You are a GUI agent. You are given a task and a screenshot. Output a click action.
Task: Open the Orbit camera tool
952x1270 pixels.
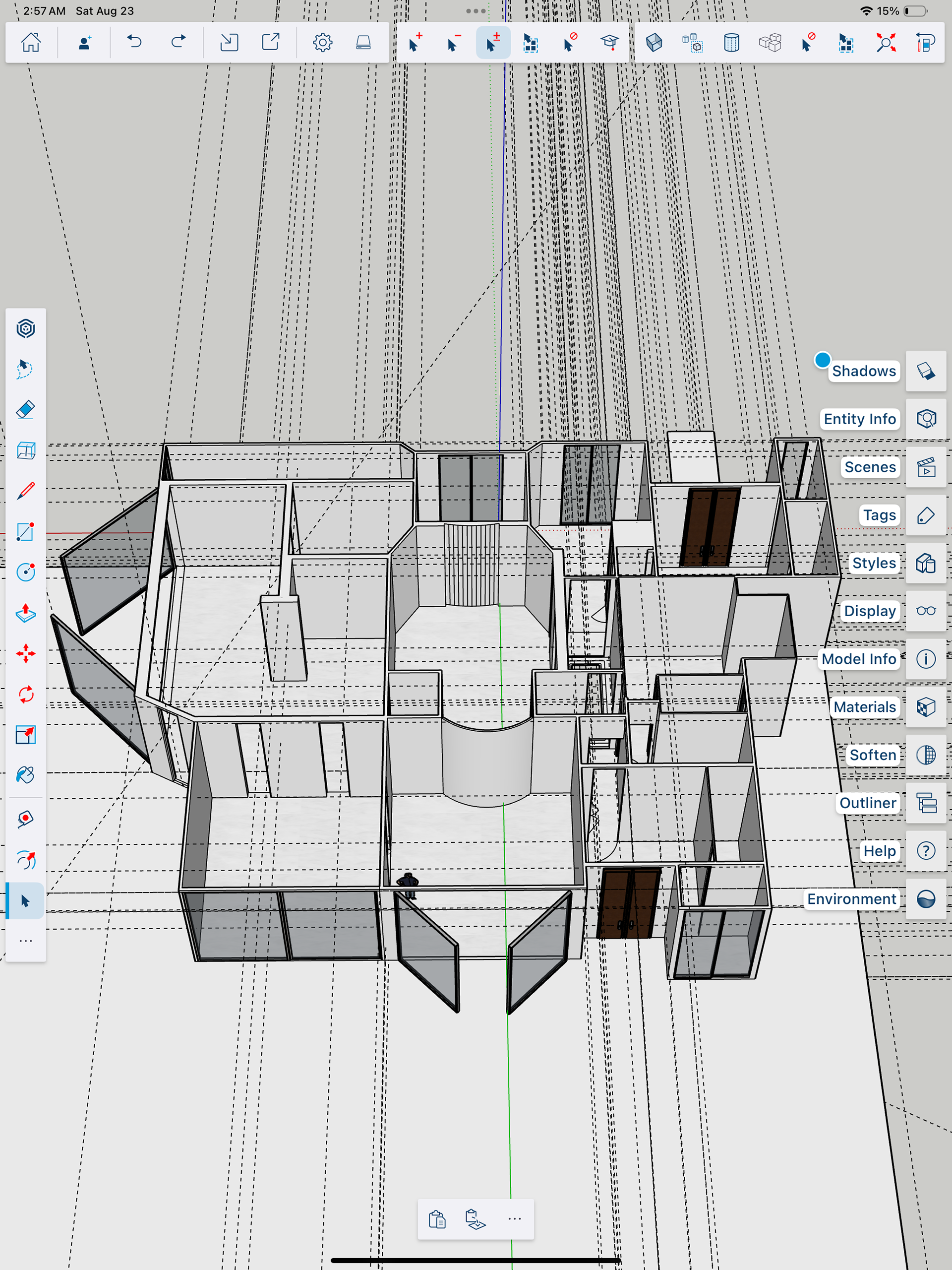click(x=25, y=860)
